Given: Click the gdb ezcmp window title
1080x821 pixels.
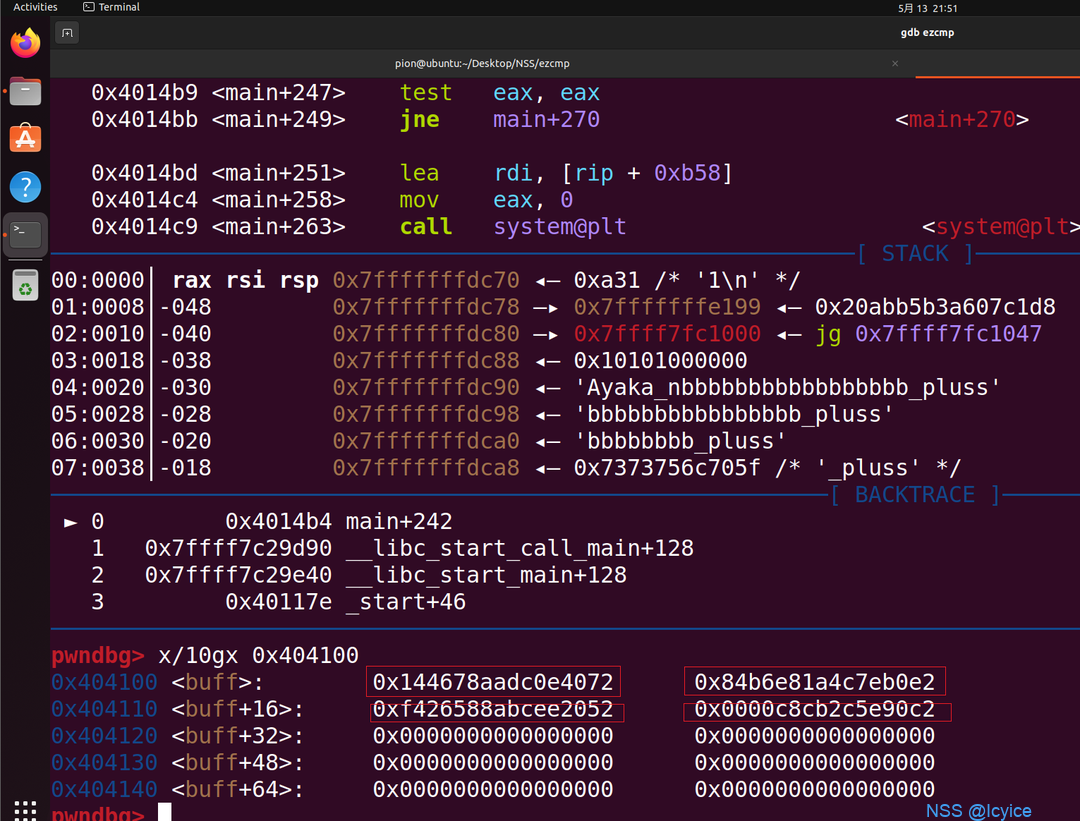Looking at the screenshot, I should tap(927, 32).
